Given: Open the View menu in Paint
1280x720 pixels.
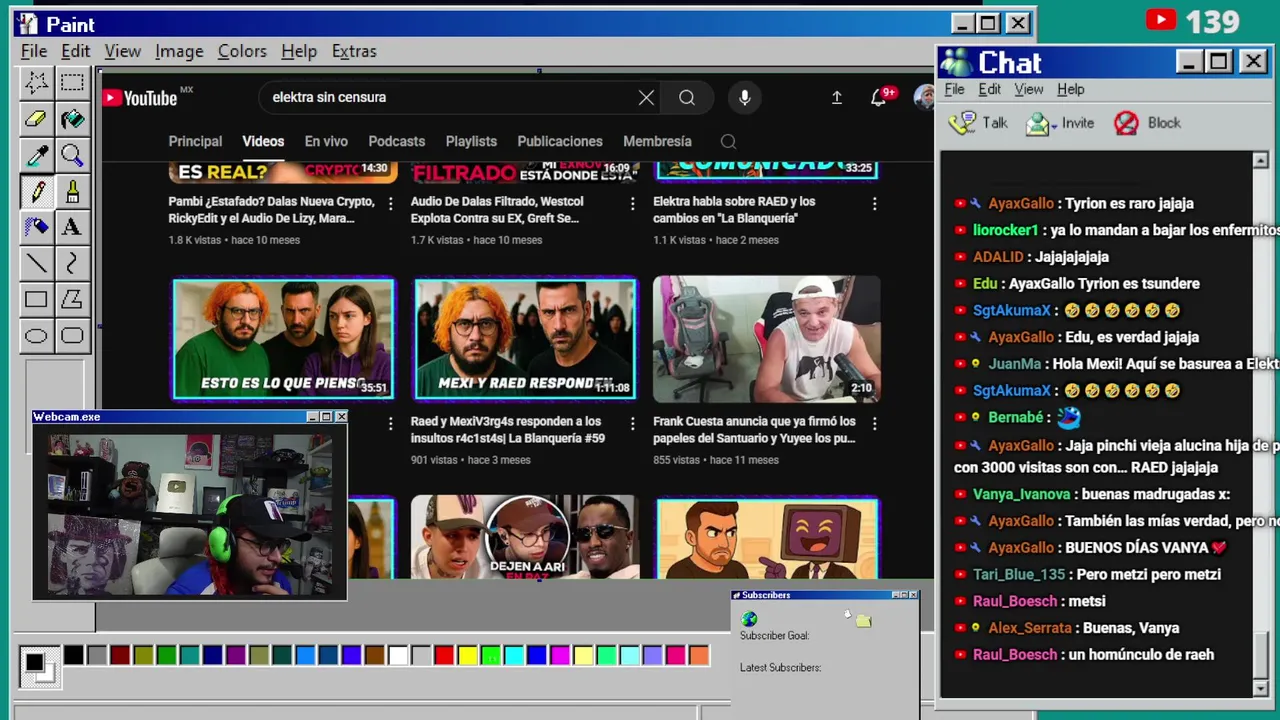Looking at the screenshot, I should (x=123, y=51).
